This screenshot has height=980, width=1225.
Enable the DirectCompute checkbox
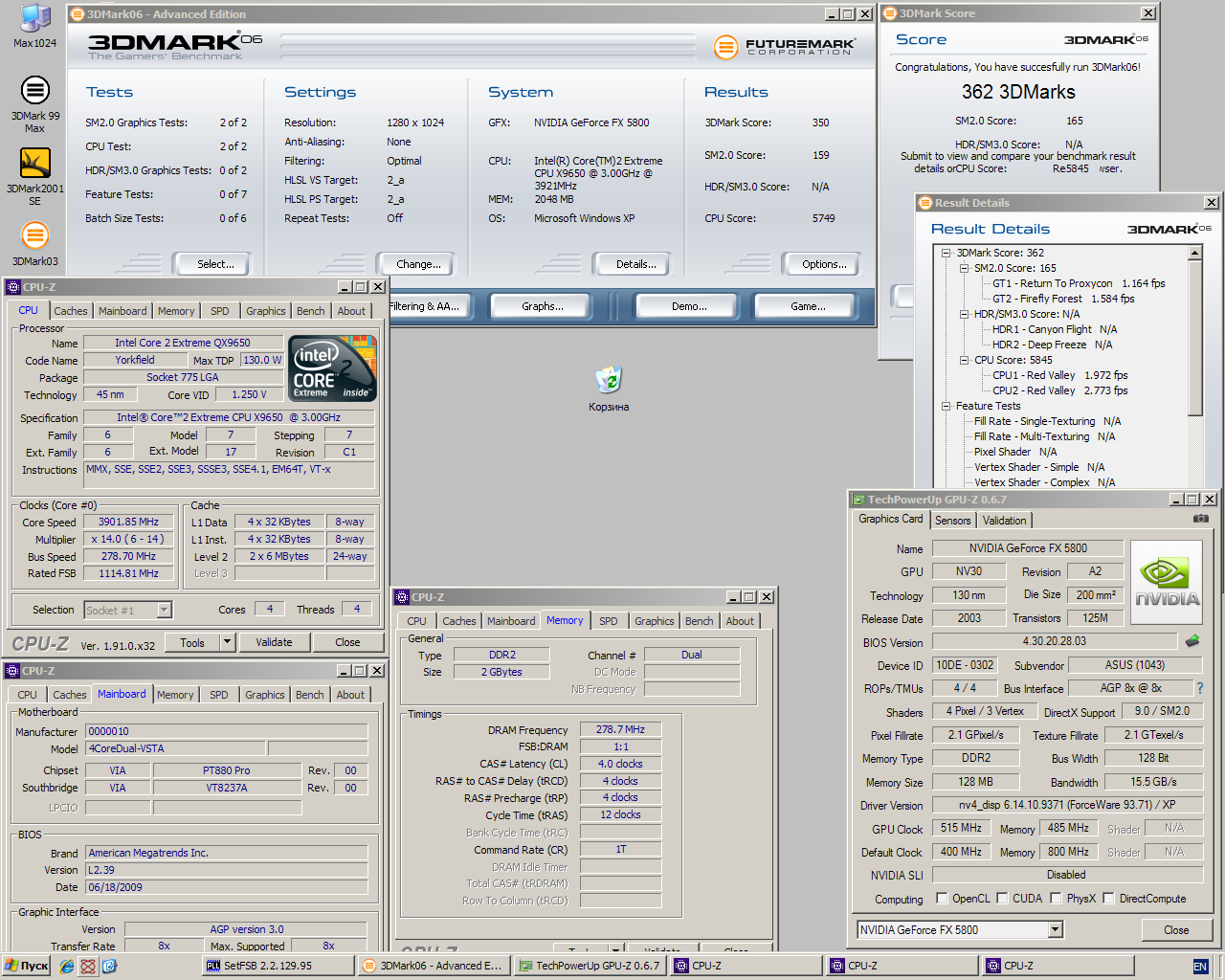pos(1108,899)
